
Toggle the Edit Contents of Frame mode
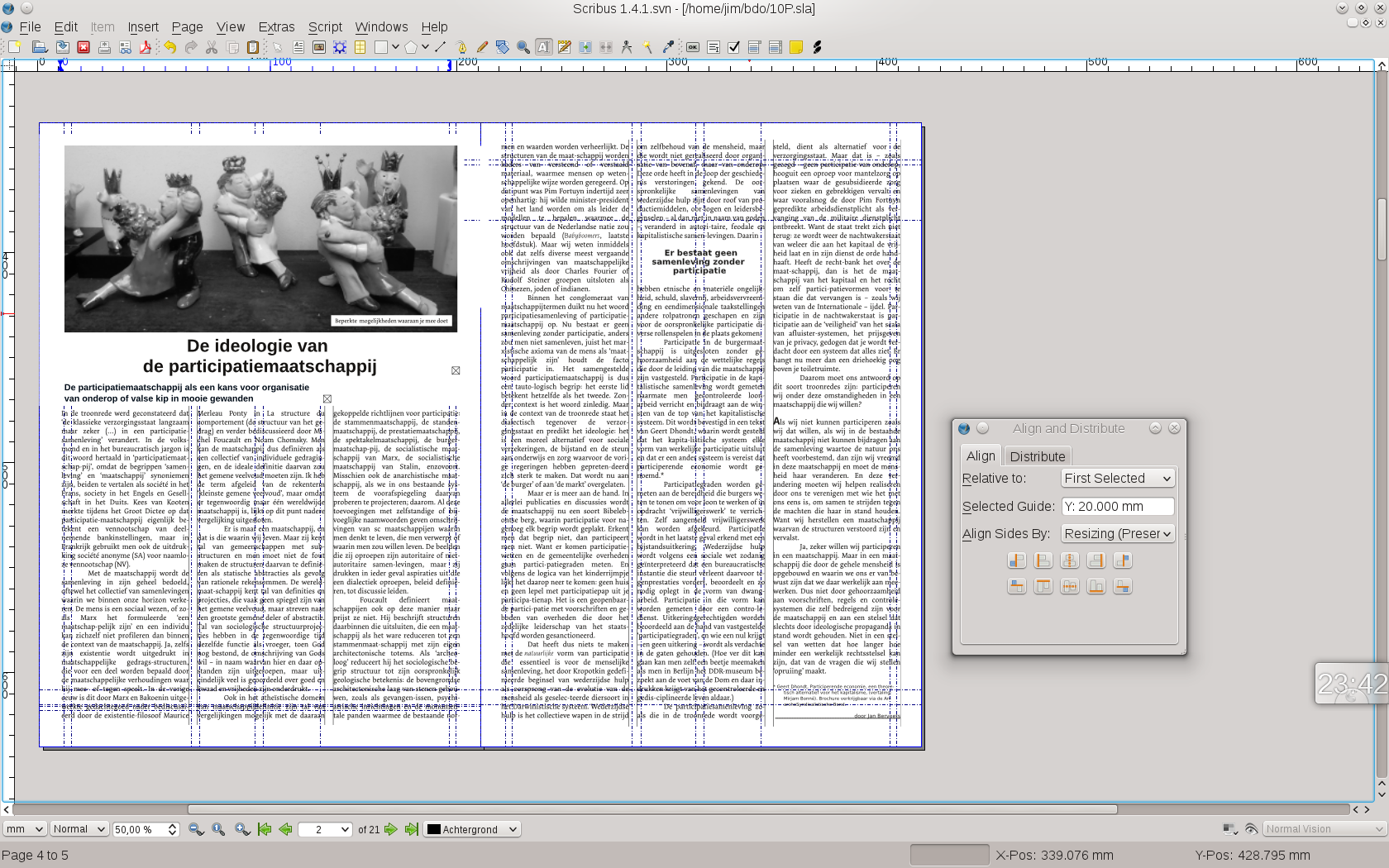click(x=543, y=47)
